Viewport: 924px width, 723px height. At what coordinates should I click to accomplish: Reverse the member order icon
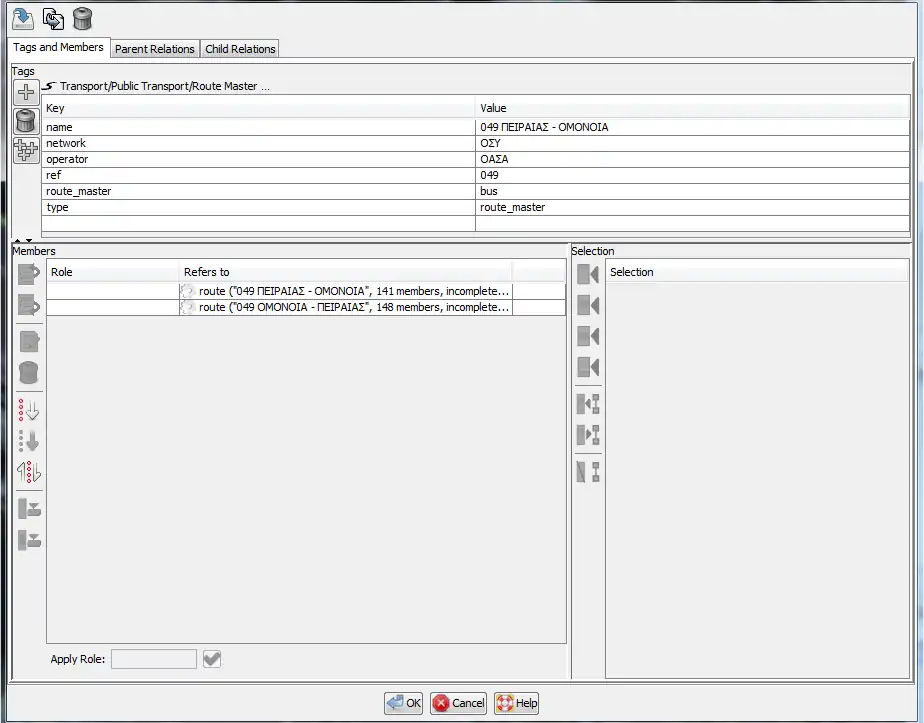click(x=29, y=472)
